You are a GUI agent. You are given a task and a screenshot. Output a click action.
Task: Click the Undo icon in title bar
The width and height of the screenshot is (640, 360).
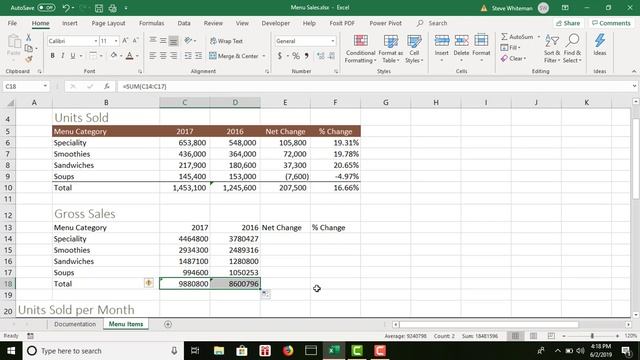pyautogui.click(x=66, y=8)
